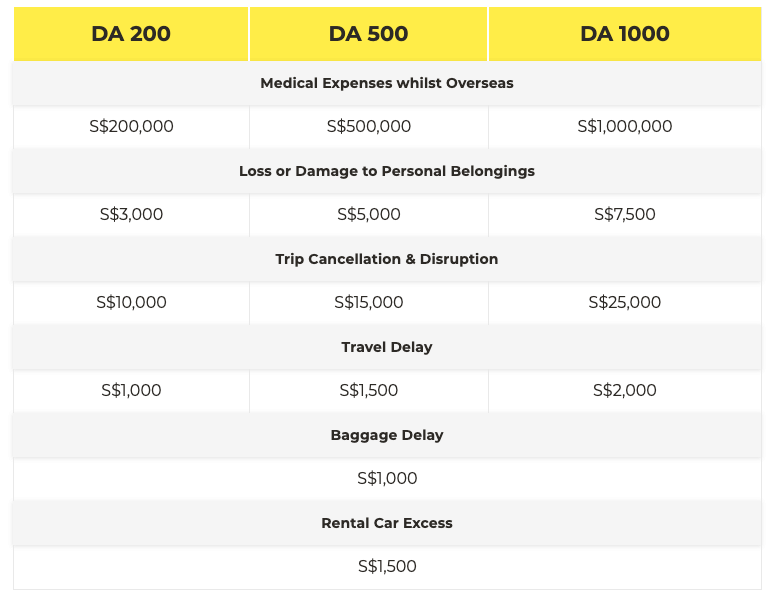
Task: Click Medical Expenses whilst Overseas row heading
Action: point(387,83)
